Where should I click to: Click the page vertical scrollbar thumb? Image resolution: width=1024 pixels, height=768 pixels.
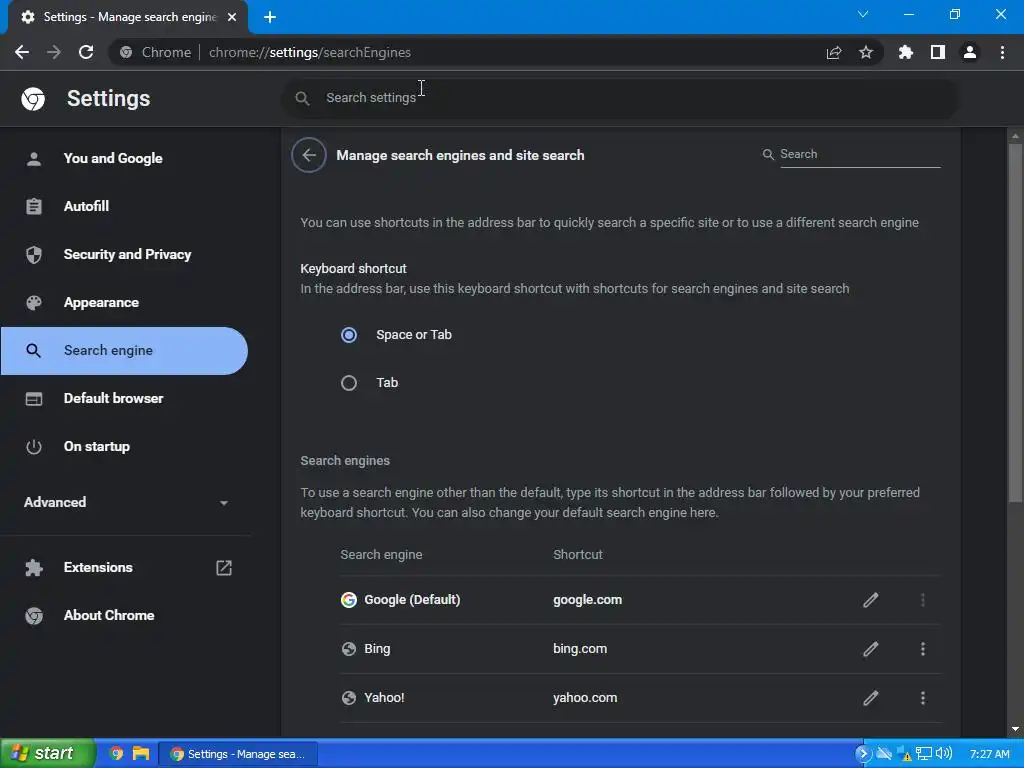coord(1015,323)
